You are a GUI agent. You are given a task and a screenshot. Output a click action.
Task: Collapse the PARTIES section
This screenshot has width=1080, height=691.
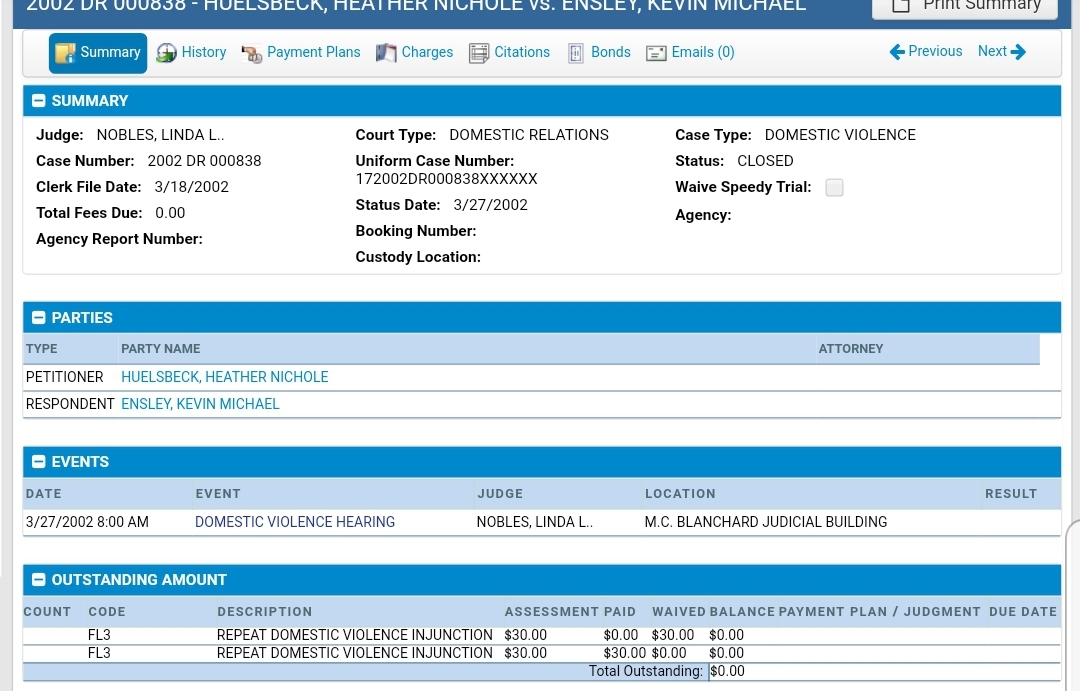(x=39, y=318)
